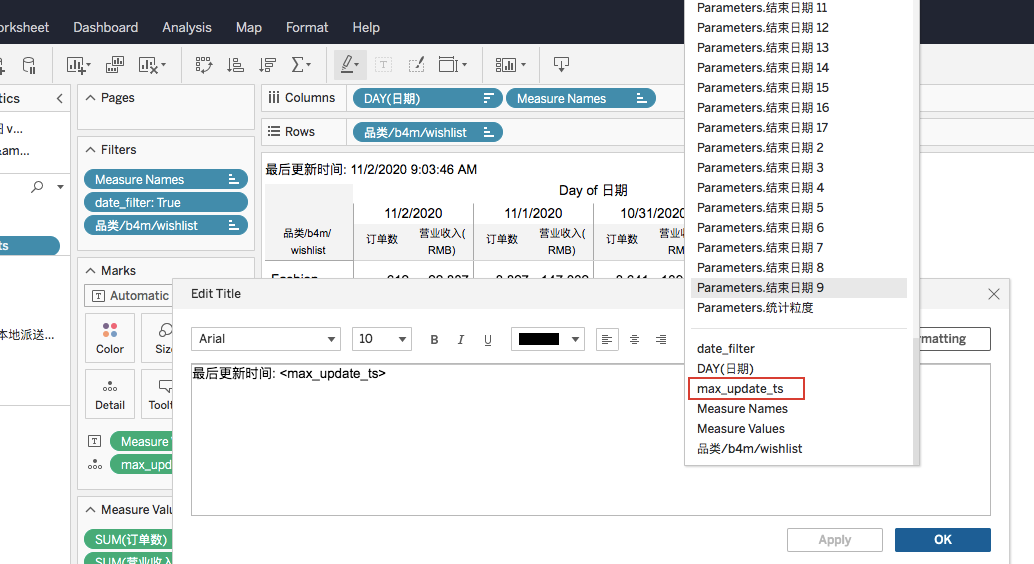The image size is (1034, 564).
Task: Click the black text color swatch
Action: 539,339
